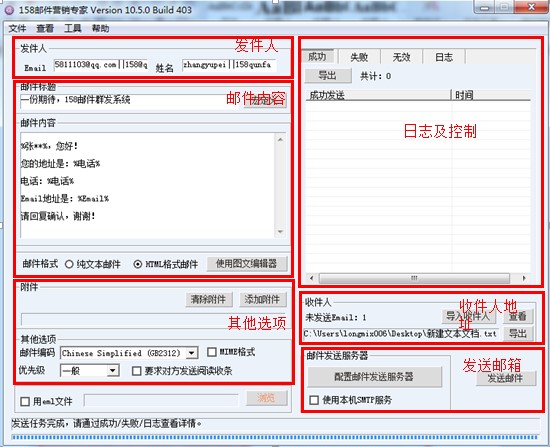The width and height of the screenshot is (550, 447).
Task: Click the recipient file path field
Action: [401, 334]
